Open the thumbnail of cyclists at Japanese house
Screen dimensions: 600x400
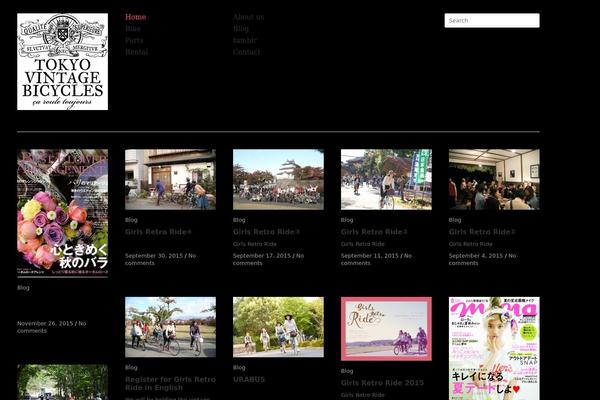170,180
